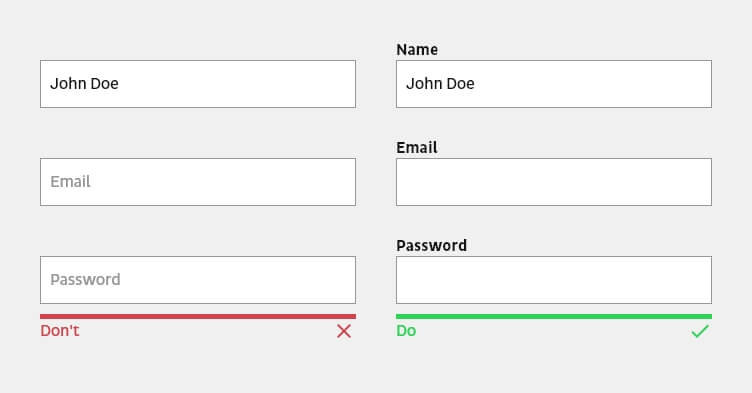Viewport: 752px width, 393px height.
Task: Click the Name field containing John Doe
Action: point(554,84)
